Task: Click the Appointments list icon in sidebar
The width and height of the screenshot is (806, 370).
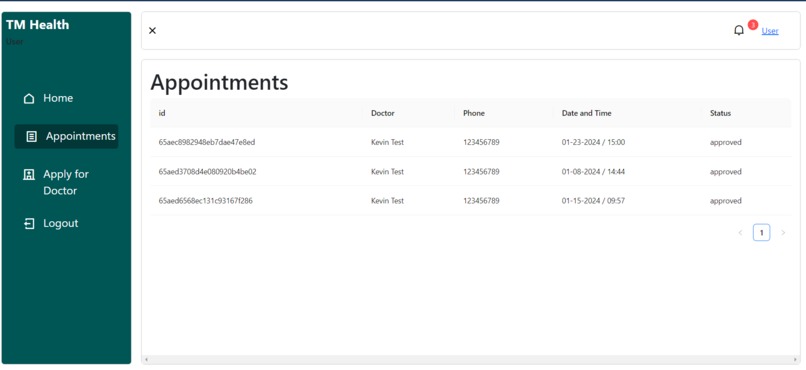Action: [32, 137]
